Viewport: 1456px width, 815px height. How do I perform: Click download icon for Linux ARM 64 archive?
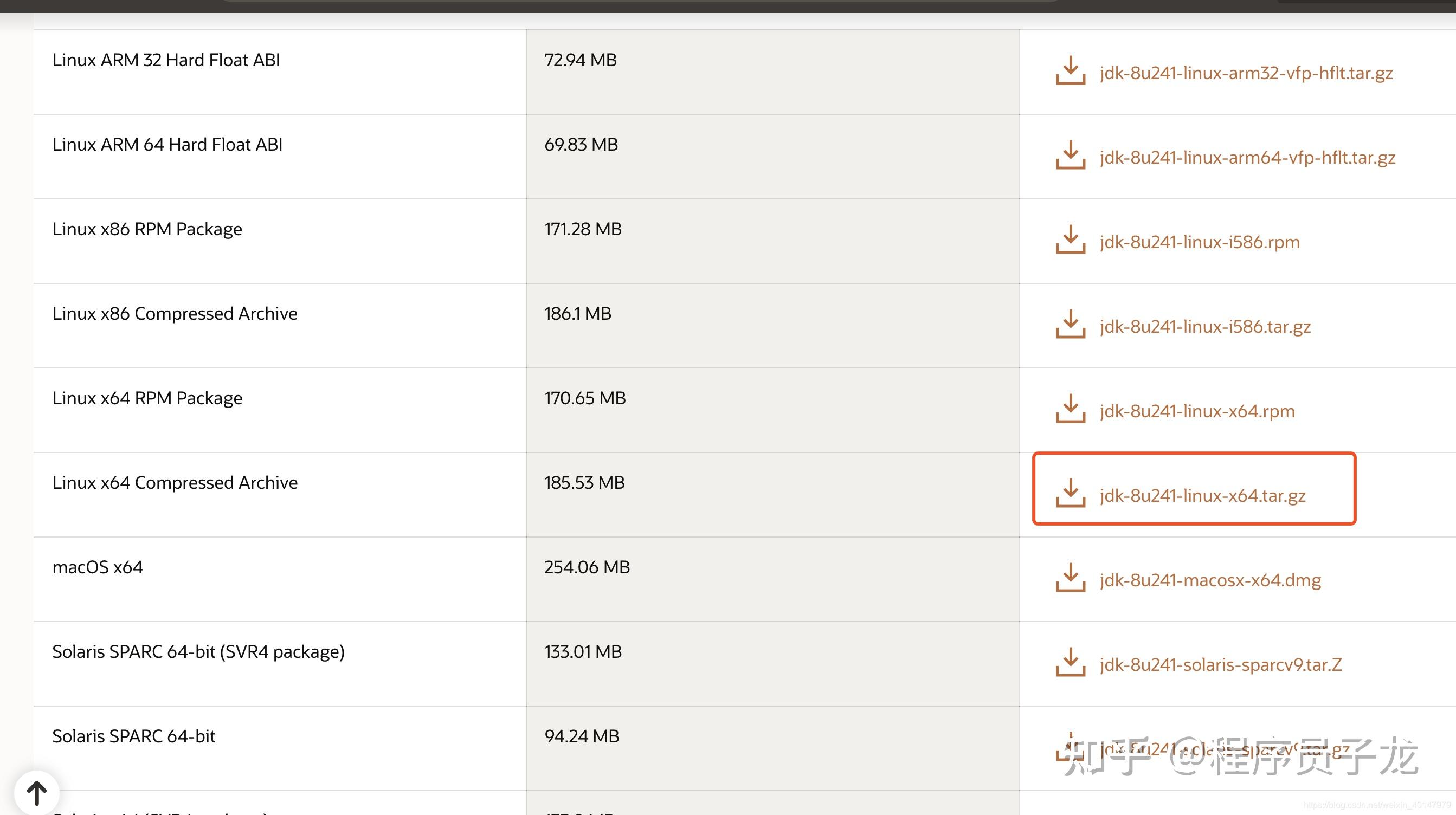point(1070,156)
